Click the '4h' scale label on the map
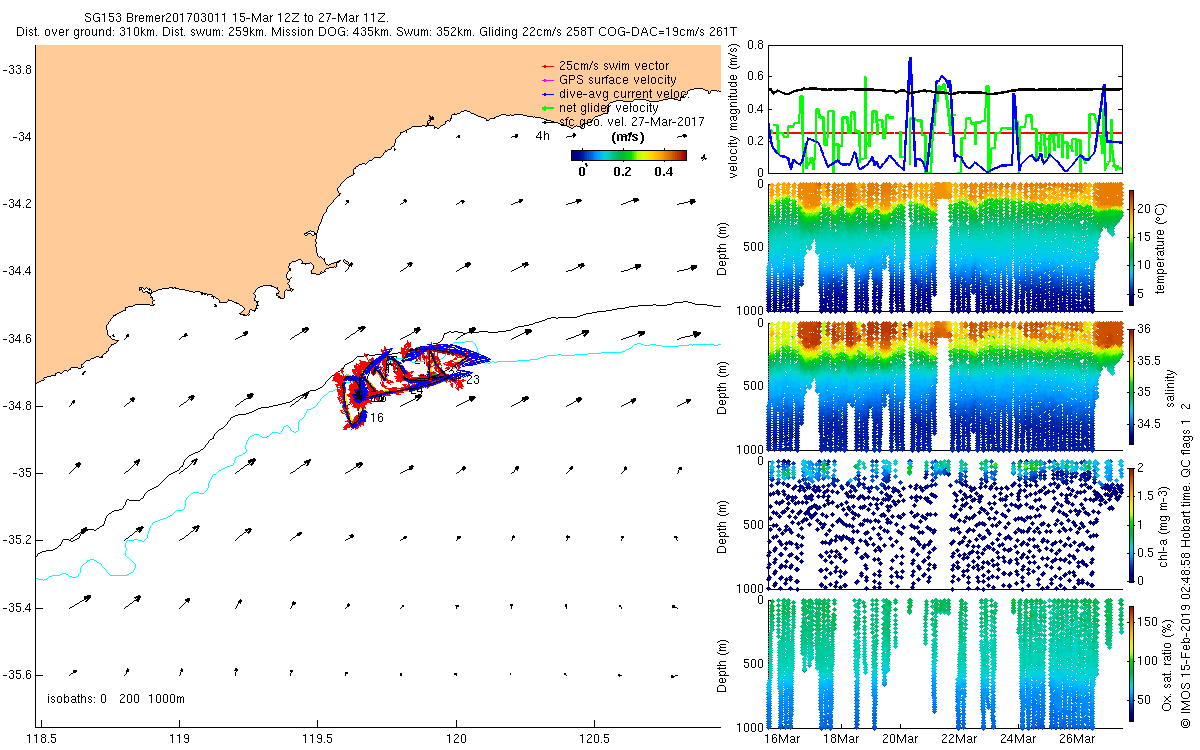This screenshot has height=750, width=1200. tap(543, 136)
